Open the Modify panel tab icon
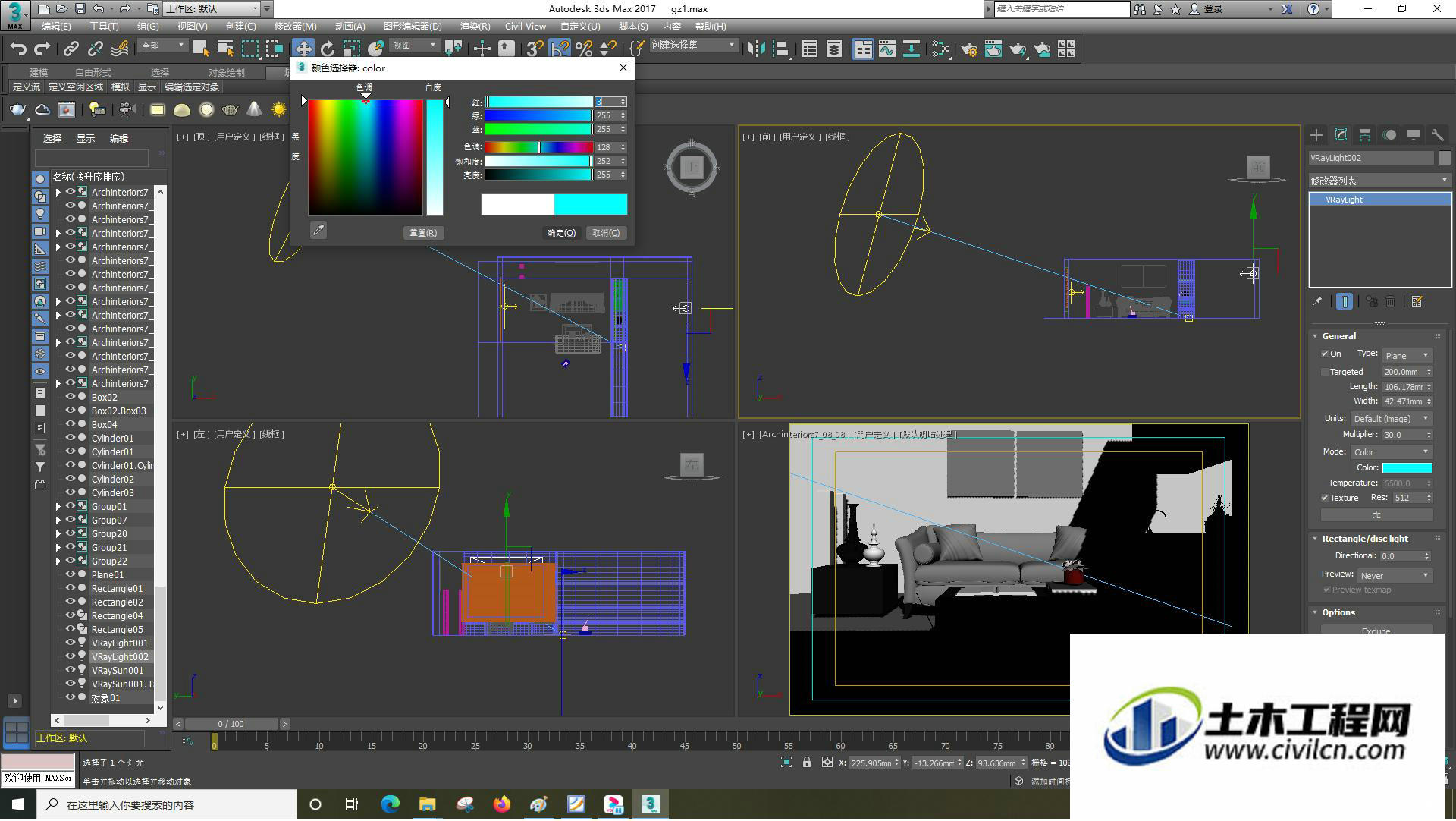 point(1341,135)
